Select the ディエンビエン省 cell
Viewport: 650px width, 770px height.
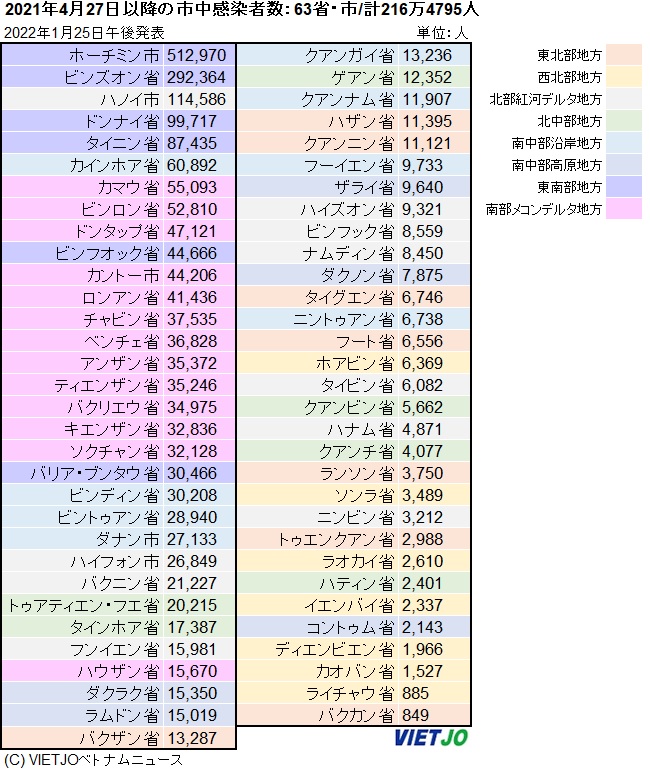tap(318, 650)
